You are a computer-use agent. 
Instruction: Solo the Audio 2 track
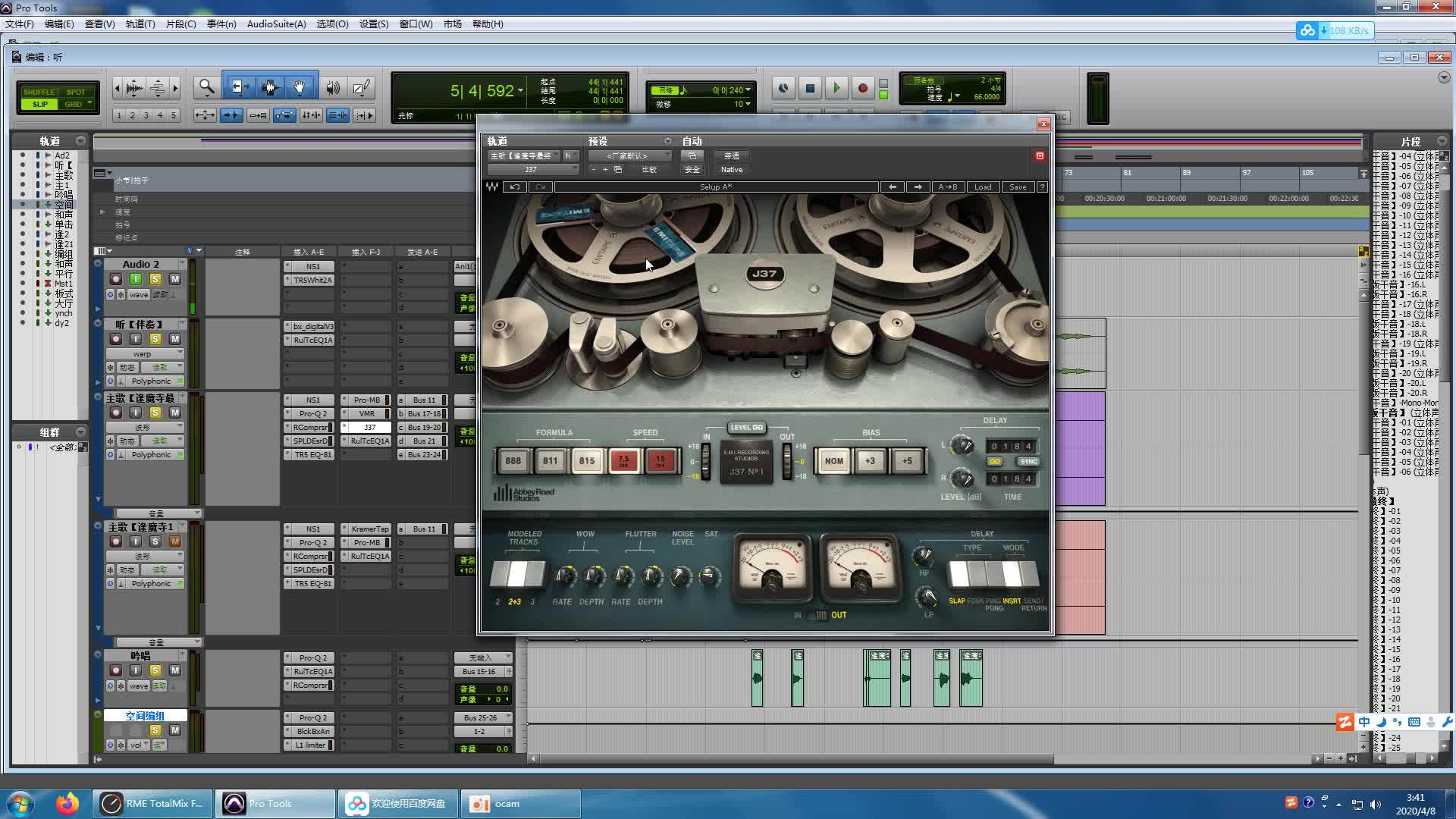coord(155,279)
